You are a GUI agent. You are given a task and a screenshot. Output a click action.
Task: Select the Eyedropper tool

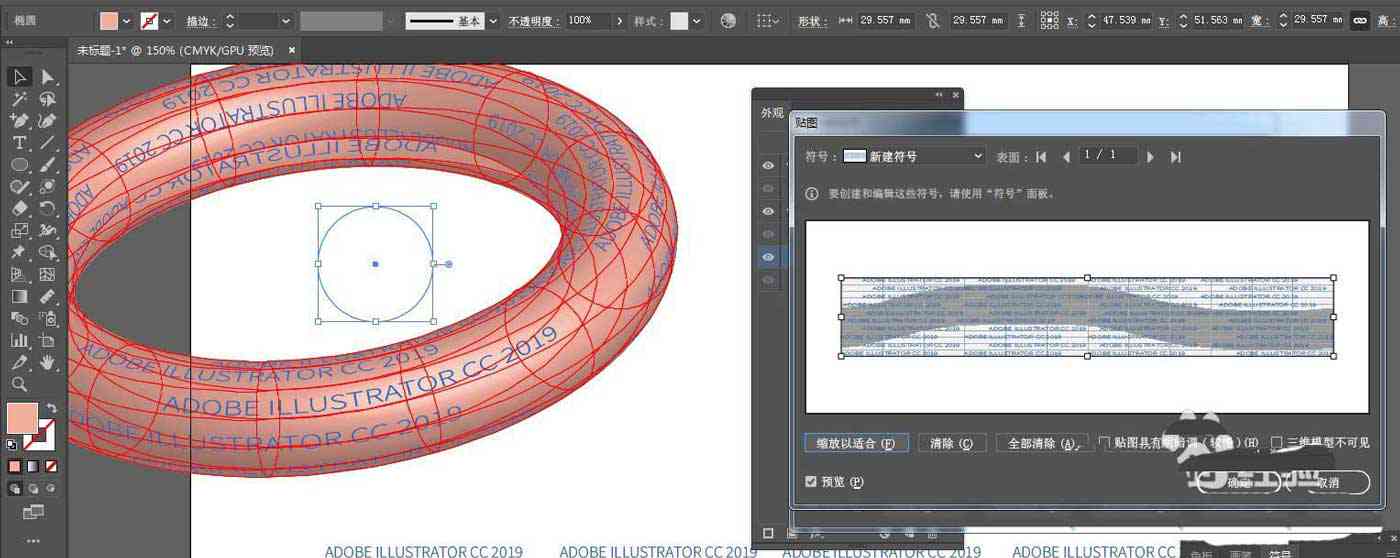tap(19, 363)
